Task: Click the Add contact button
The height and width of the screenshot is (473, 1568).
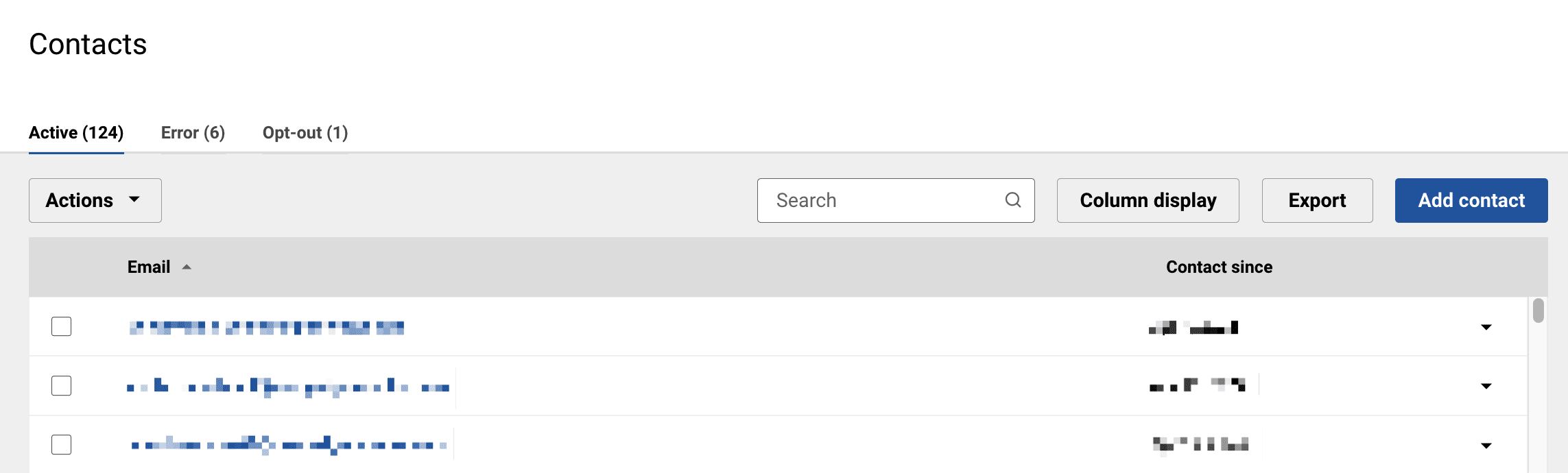Action: point(1471,200)
